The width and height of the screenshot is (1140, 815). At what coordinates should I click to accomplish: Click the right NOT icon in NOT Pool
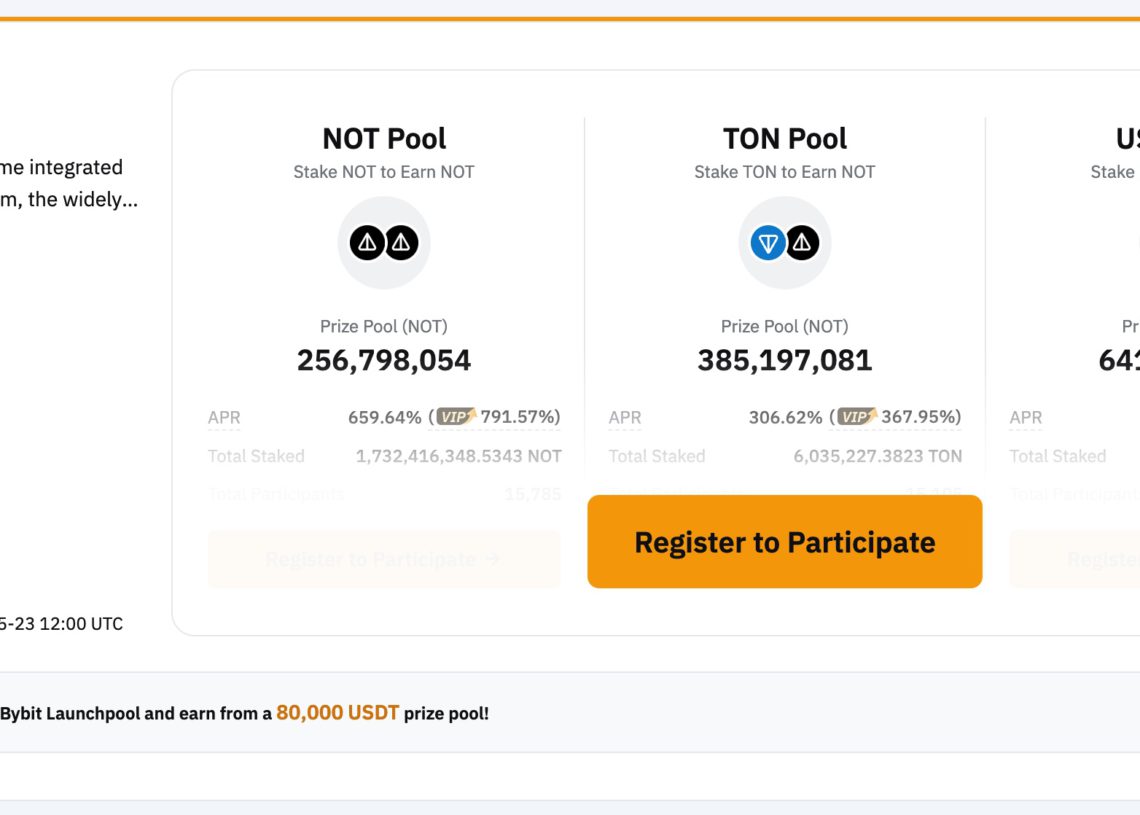[401, 243]
